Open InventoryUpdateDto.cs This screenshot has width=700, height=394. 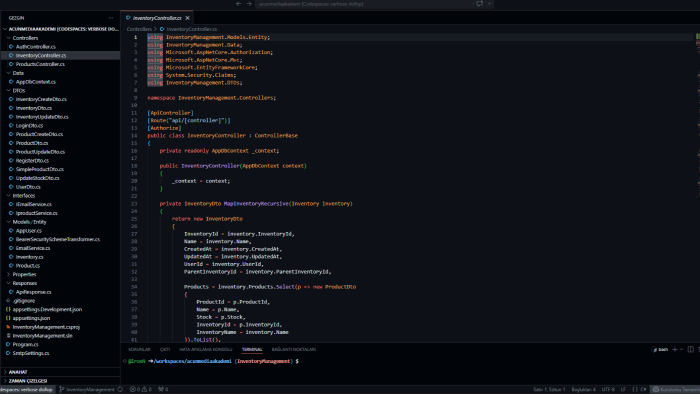click(42, 117)
